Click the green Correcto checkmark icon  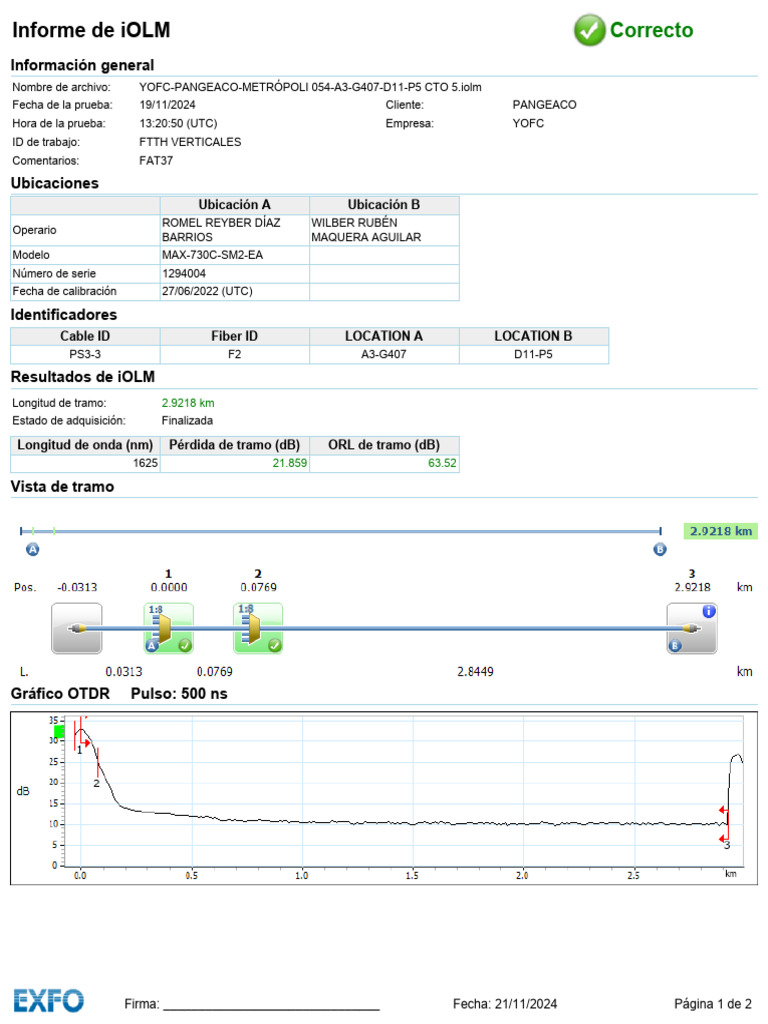589,30
